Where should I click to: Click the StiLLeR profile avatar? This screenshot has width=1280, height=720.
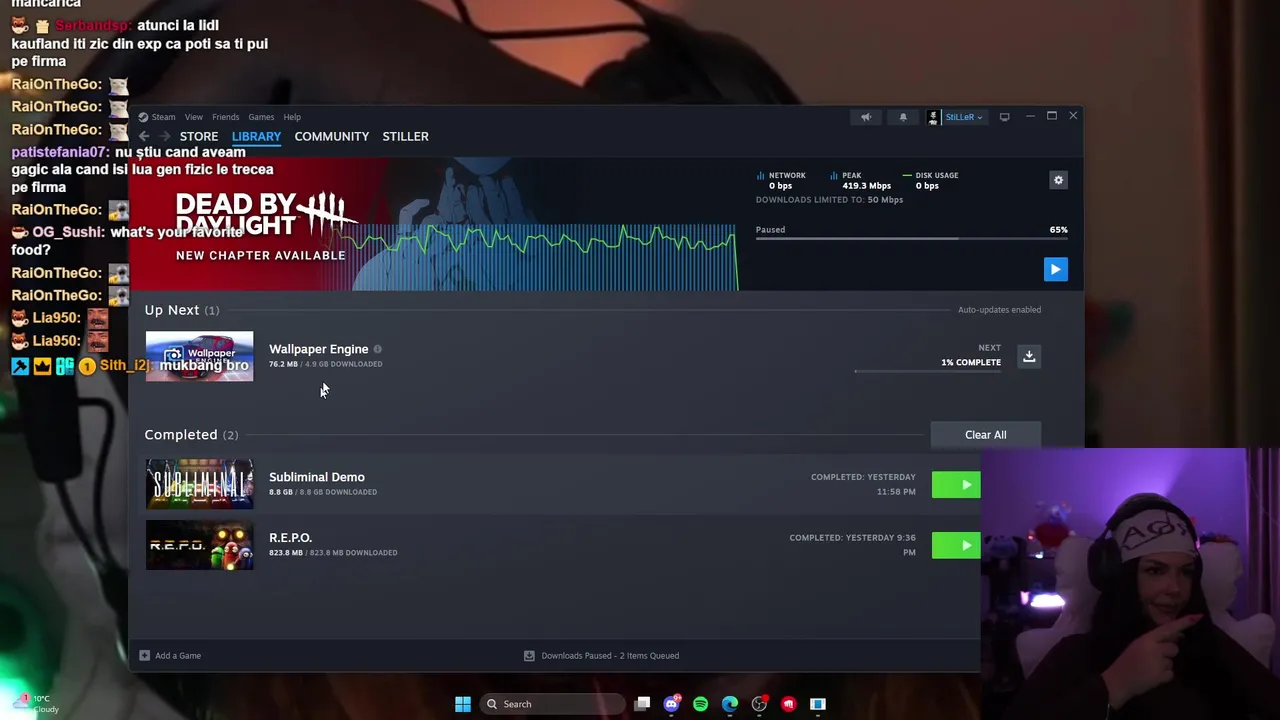[x=933, y=117]
